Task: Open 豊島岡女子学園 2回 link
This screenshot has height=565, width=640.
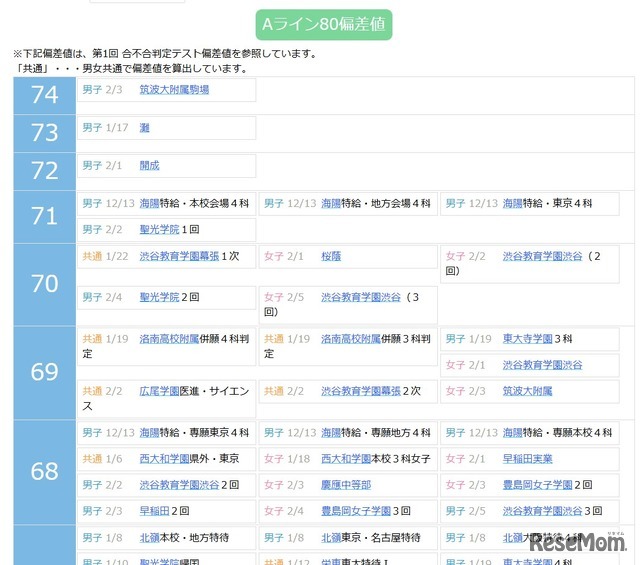Action: (x=538, y=485)
